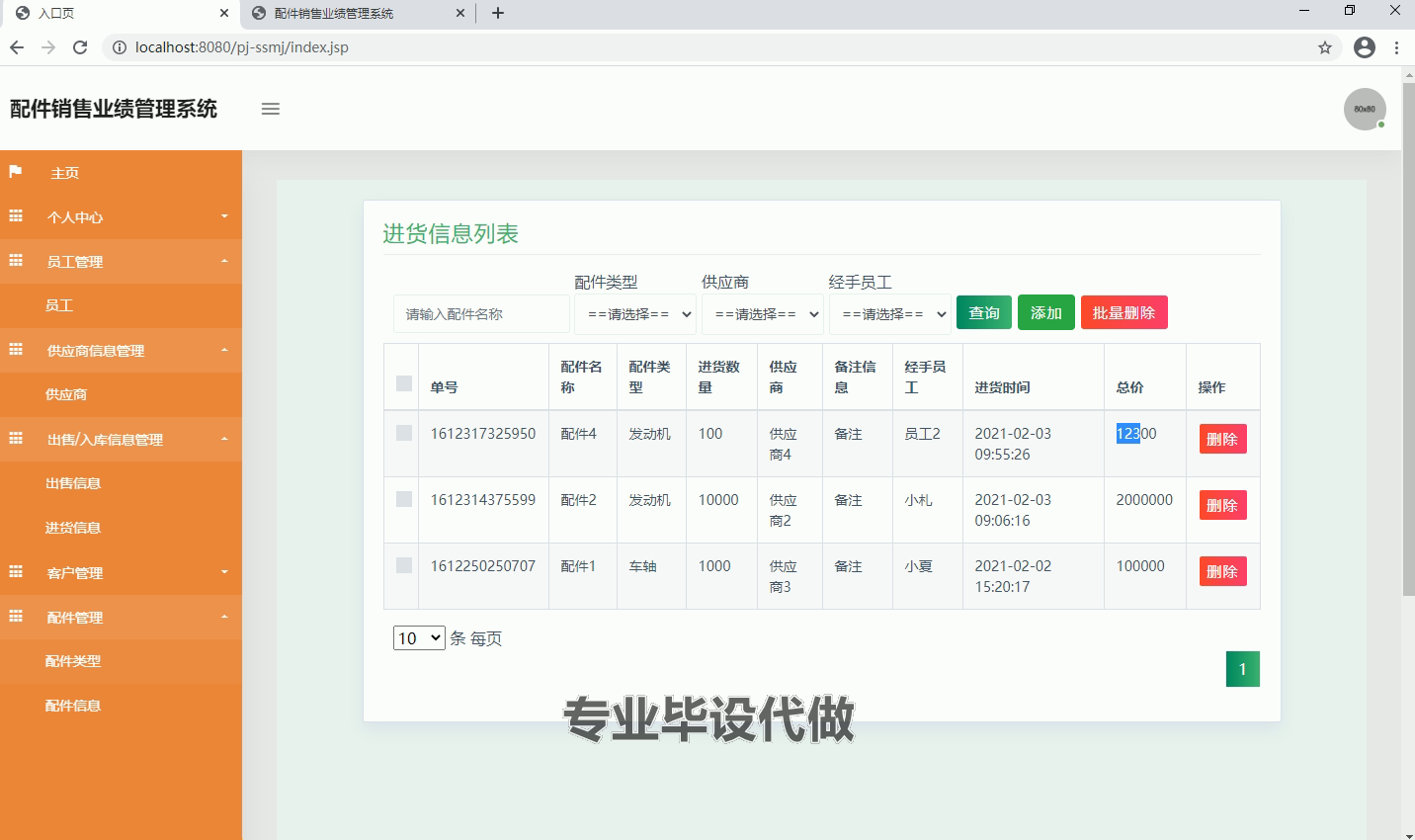Open the 配件类型 filter dropdown

[x=635, y=314]
